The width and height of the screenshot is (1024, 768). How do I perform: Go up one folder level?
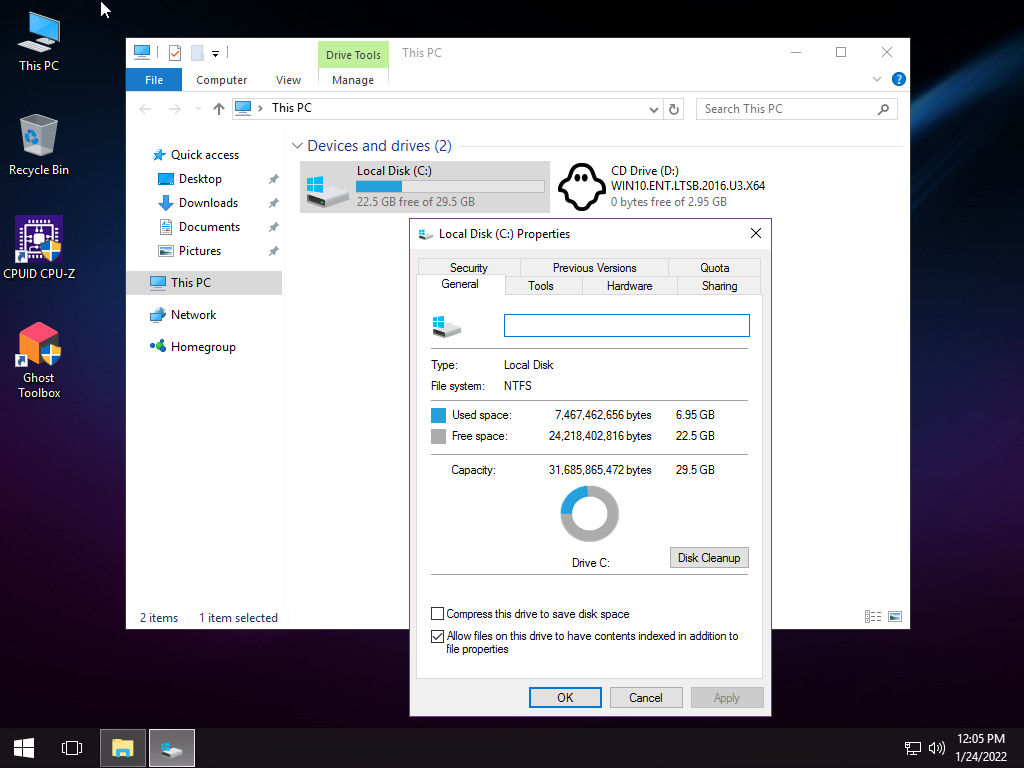tap(219, 109)
